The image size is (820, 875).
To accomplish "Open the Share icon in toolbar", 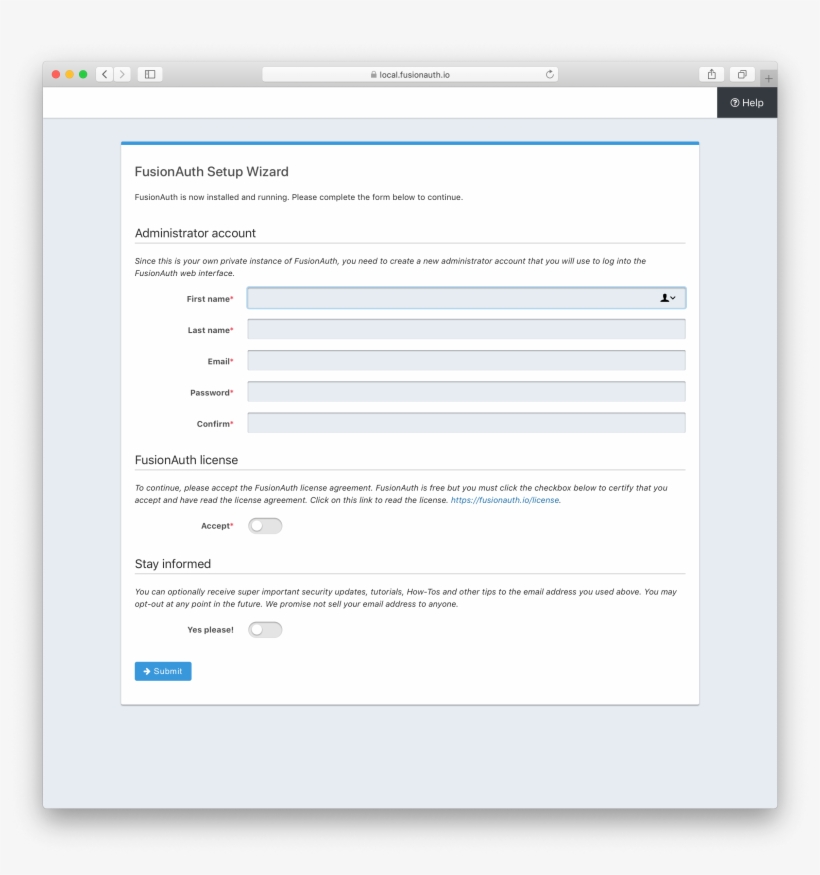I will point(712,74).
